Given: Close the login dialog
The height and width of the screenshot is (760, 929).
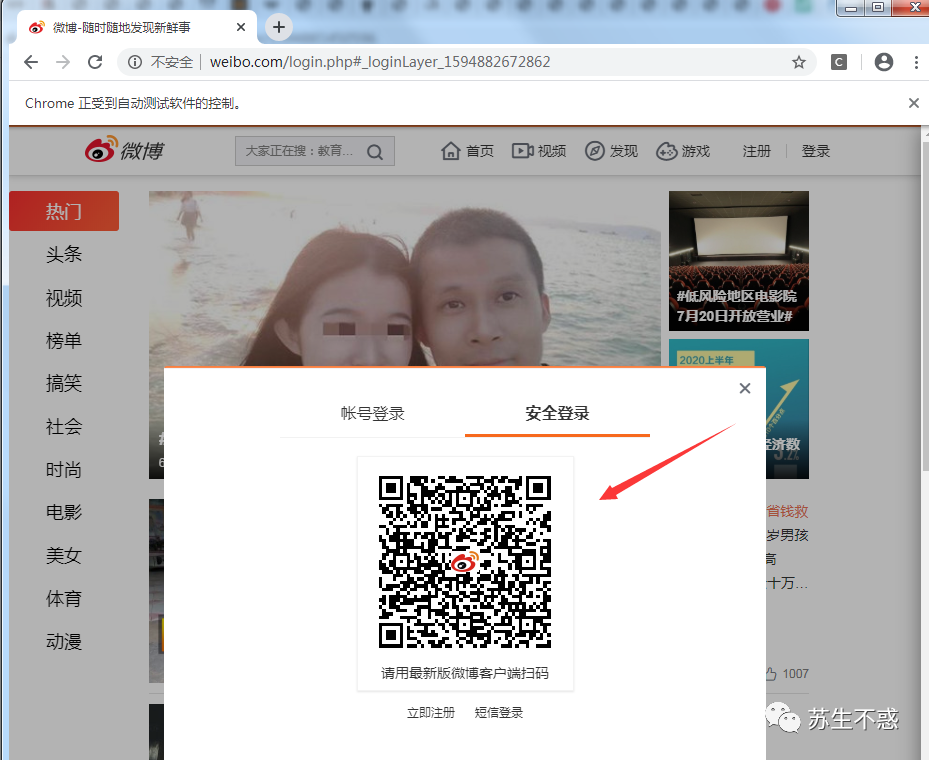Looking at the screenshot, I should (745, 388).
